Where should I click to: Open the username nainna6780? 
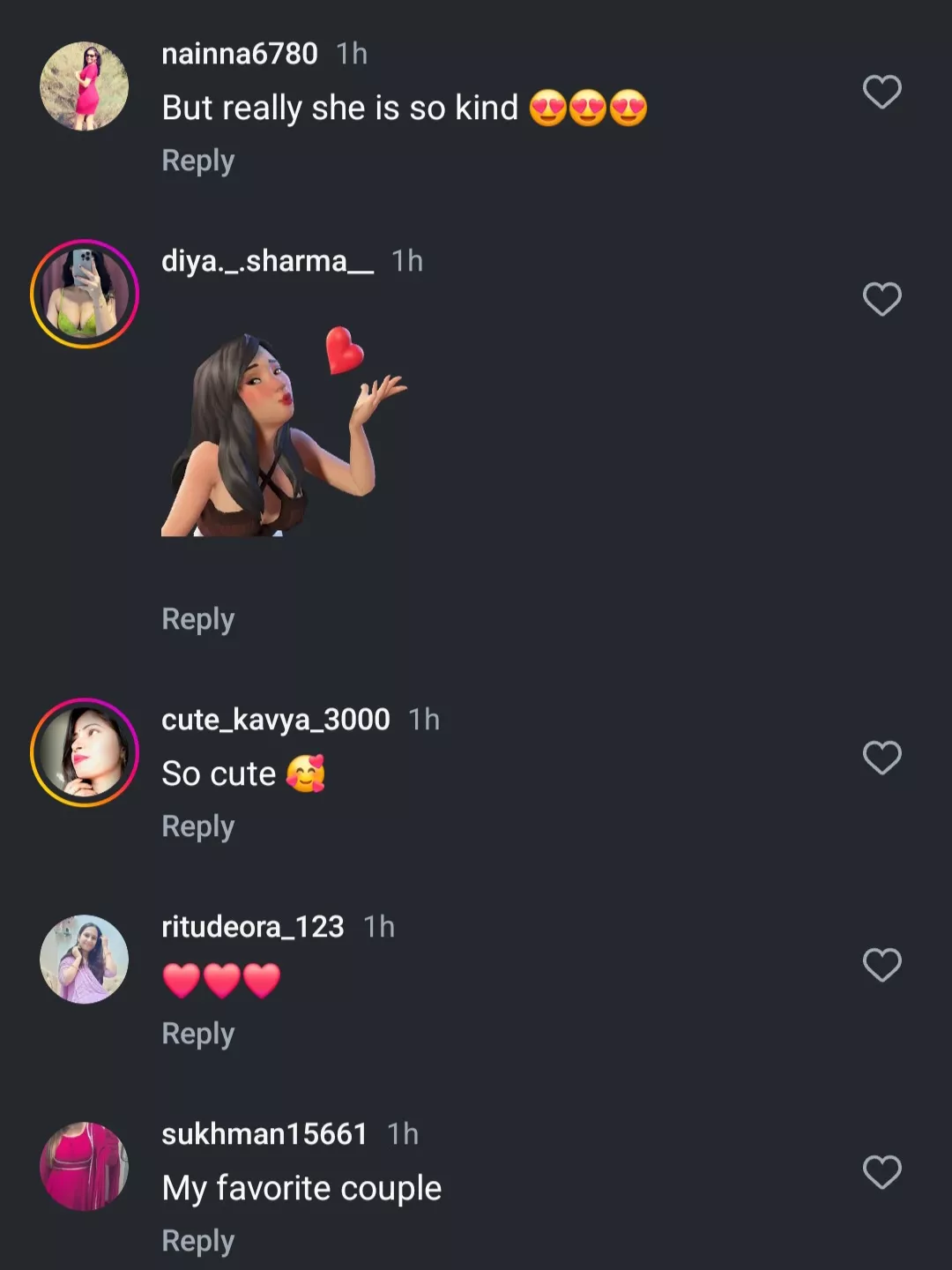tap(240, 54)
